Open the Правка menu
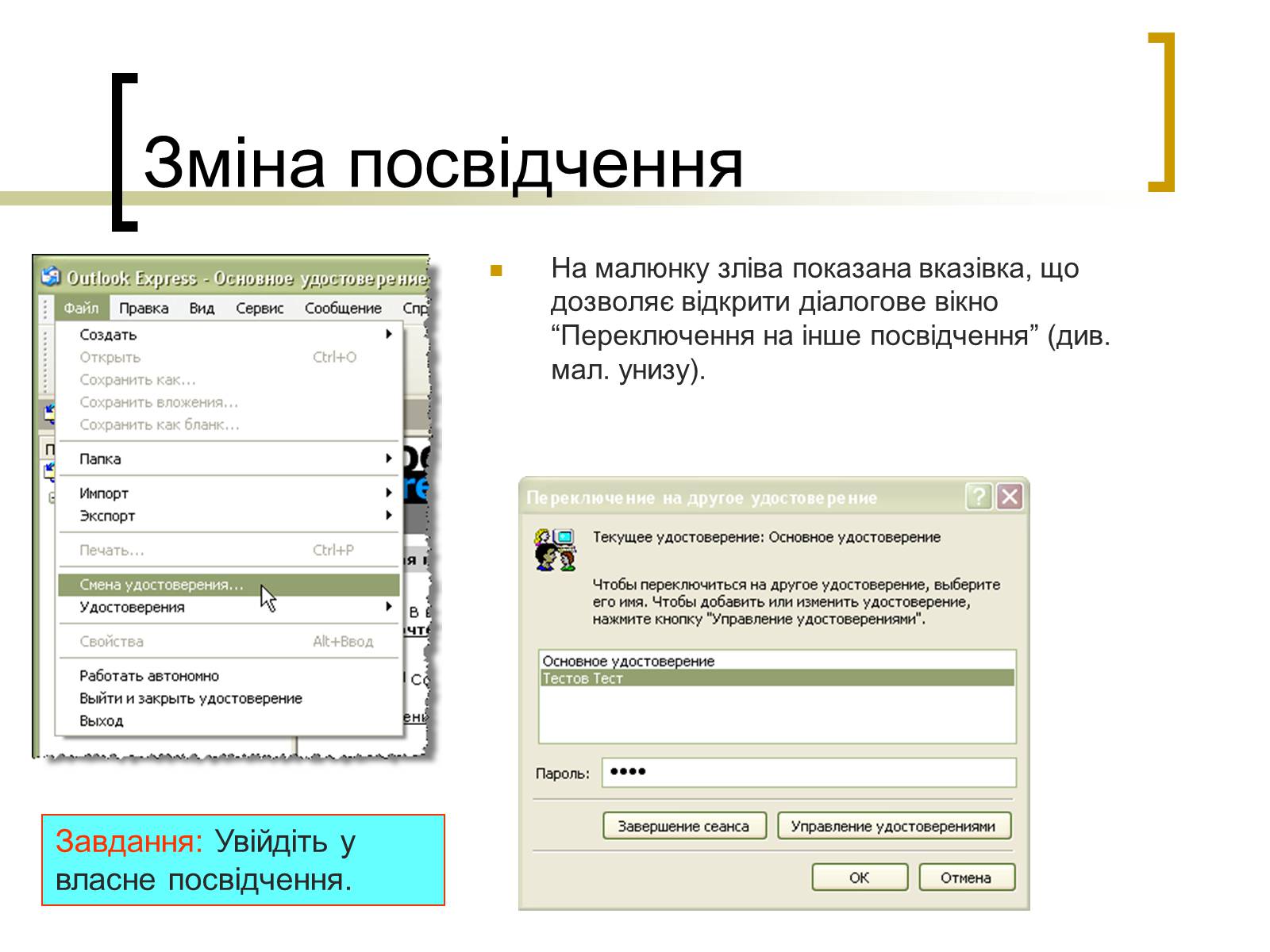This screenshot has width=1270, height=952. click(x=144, y=308)
